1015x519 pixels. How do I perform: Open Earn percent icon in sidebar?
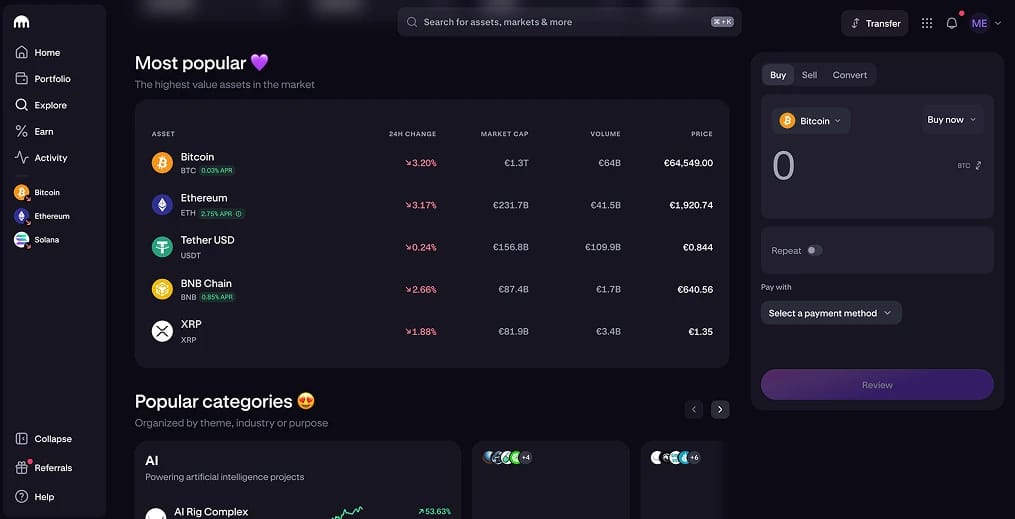coord(21,131)
